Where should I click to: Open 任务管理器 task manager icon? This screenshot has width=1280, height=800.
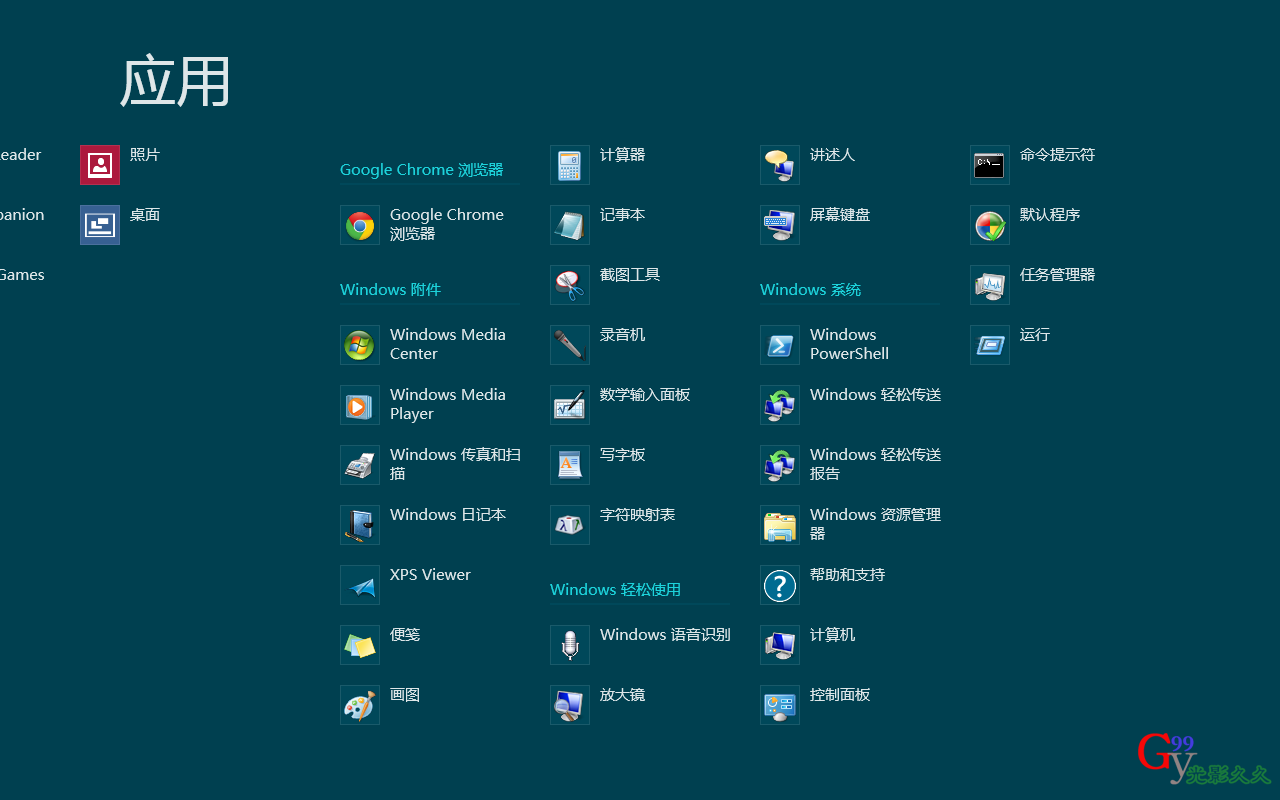990,285
